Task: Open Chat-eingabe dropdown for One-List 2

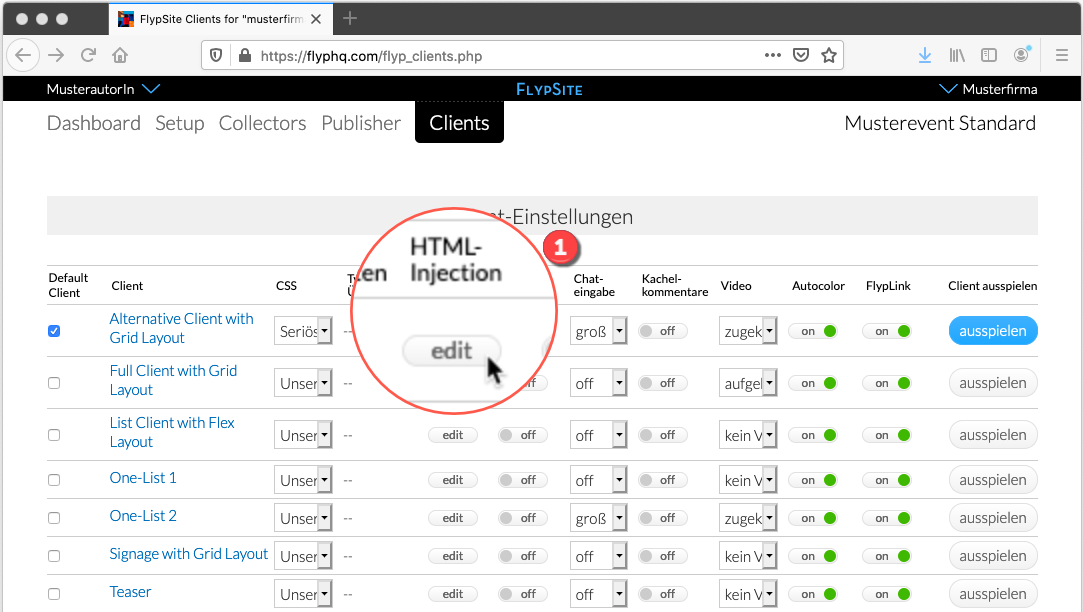Action: point(598,518)
